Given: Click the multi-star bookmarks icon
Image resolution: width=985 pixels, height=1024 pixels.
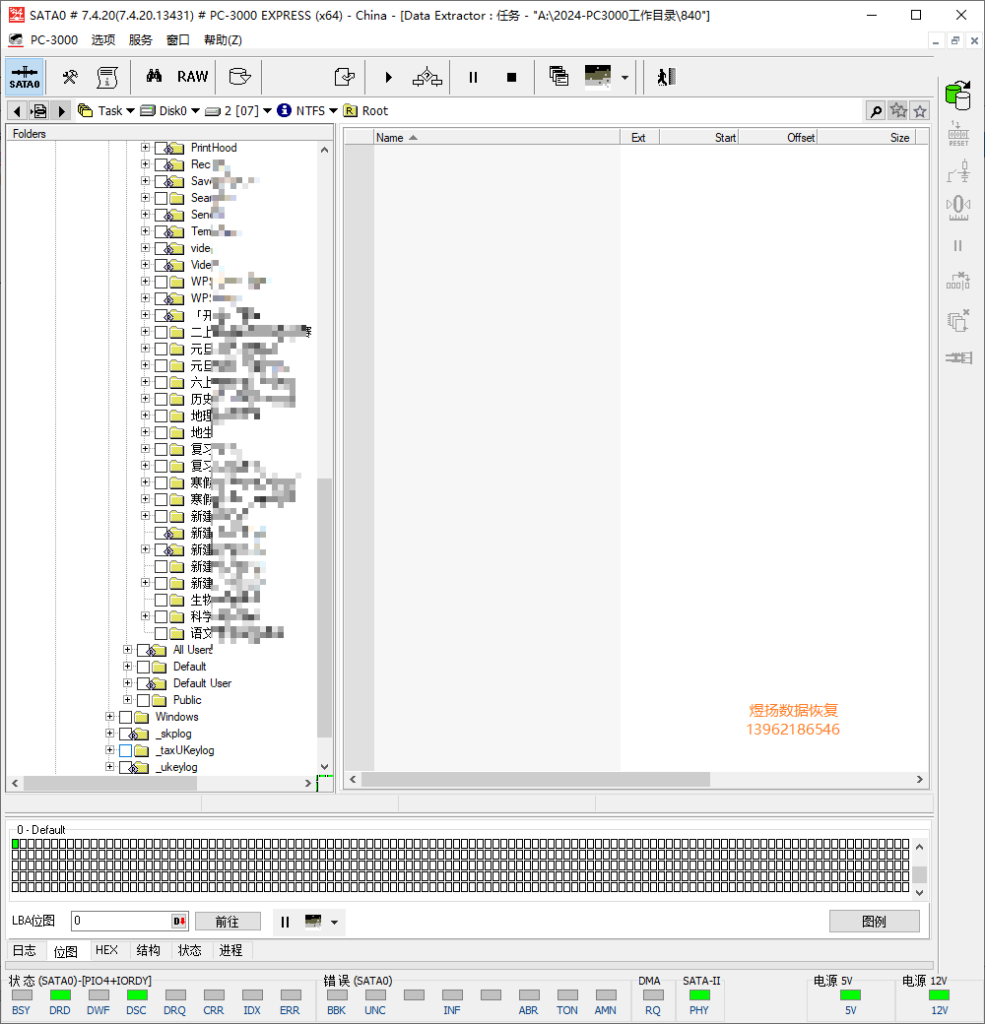Looking at the screenshot, I should point(899,111).
